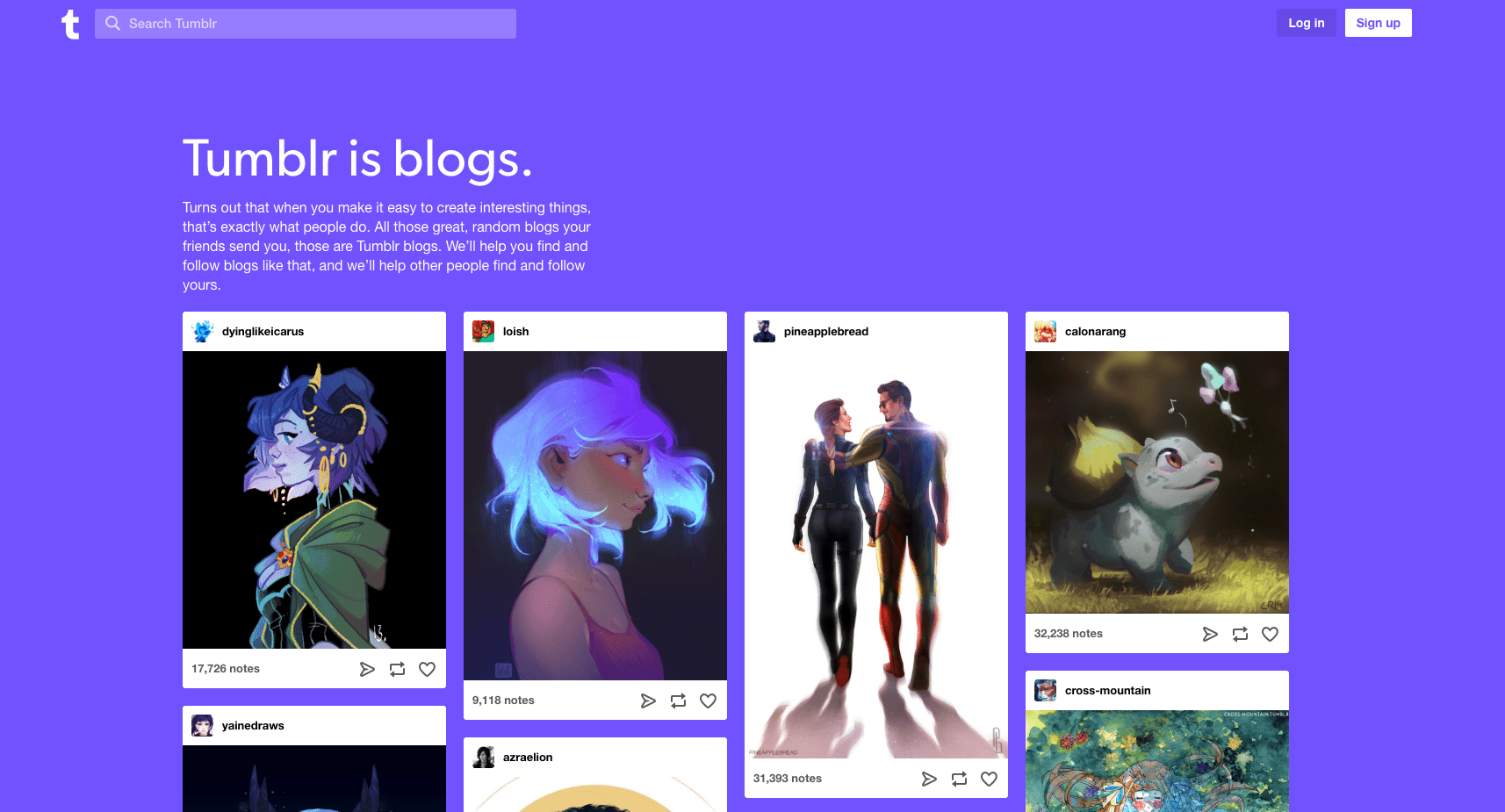
Task: Click the azraelion blog avatar
Action: pos(484,757)
